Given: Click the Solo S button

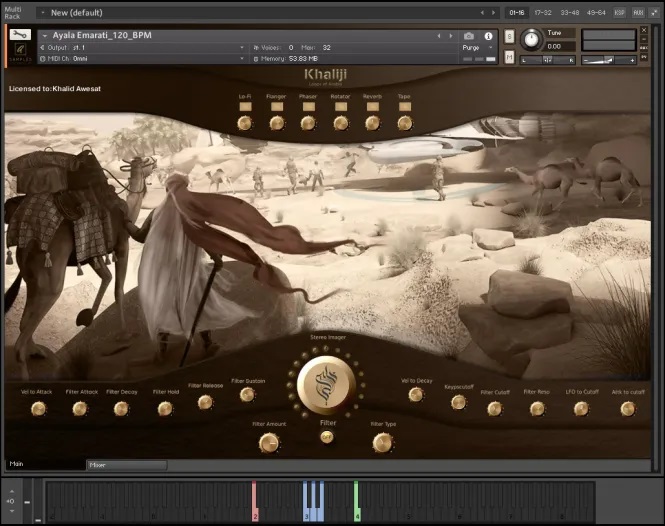Looking at the screenshot, I should click(x=509, y=37).
